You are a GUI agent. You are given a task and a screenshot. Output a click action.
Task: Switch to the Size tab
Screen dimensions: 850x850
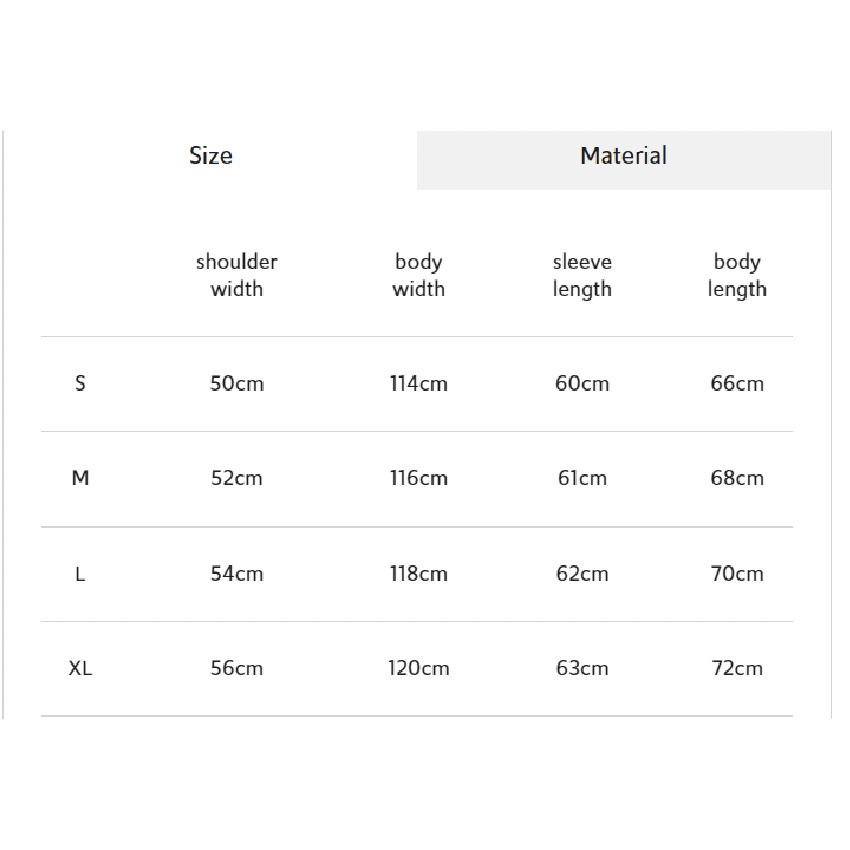coord(211,156)
